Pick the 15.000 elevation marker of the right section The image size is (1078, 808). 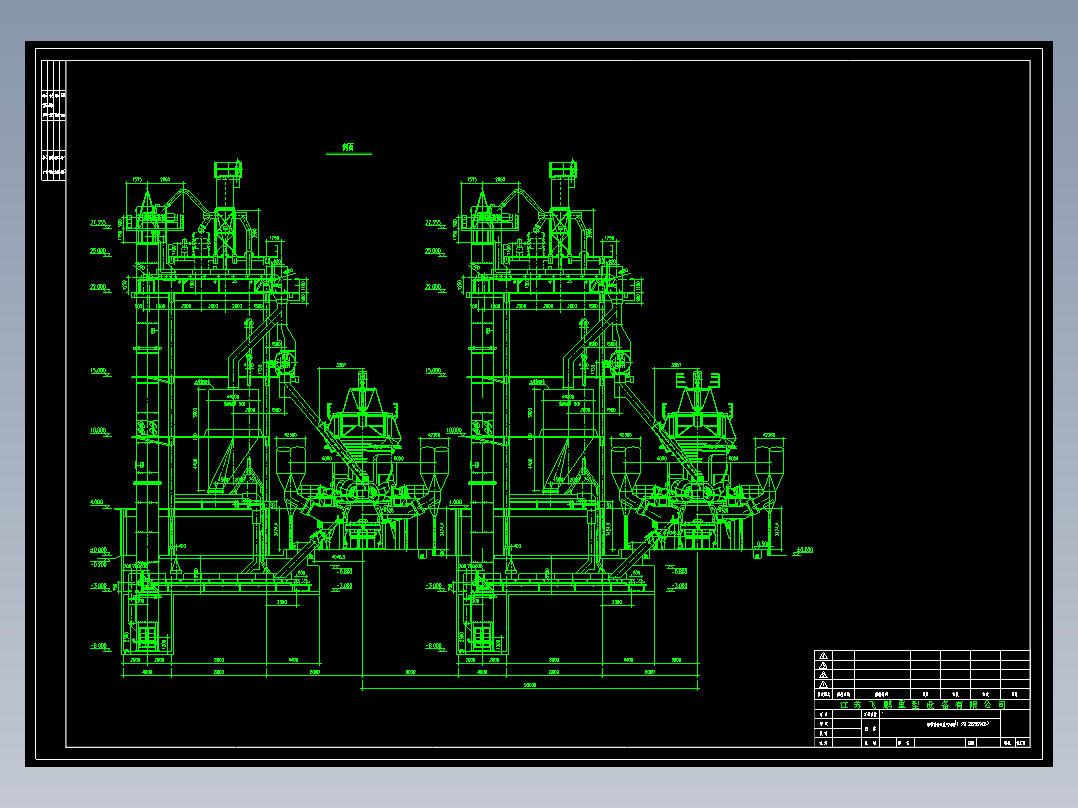pyautogui.click(x=435, y=372)
